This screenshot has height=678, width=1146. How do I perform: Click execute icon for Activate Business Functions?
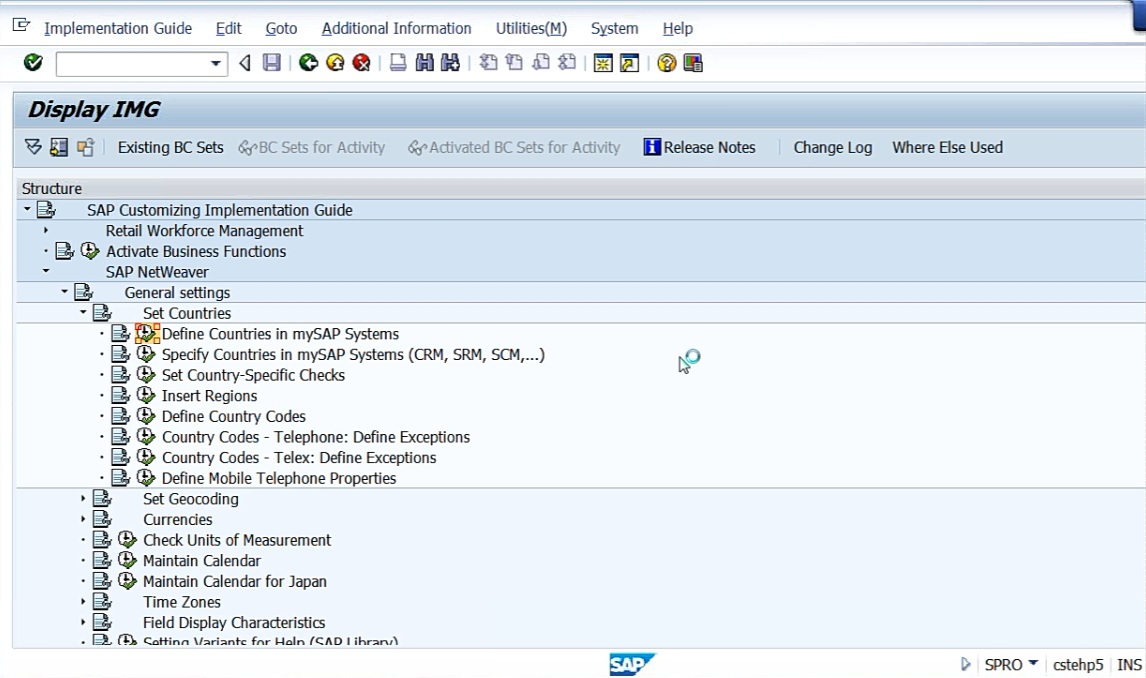tap(90, 251)
